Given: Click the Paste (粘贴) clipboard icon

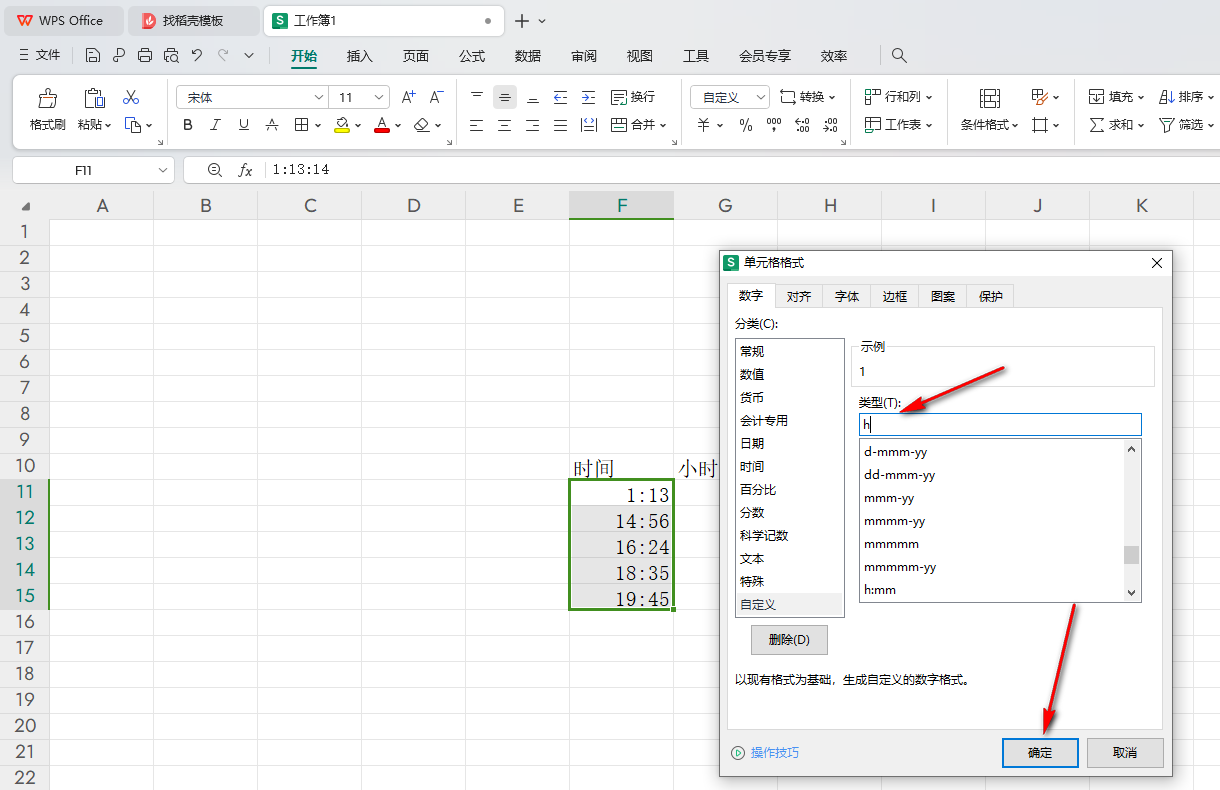Looking at the screenshot, I should [x=94, y=98].
